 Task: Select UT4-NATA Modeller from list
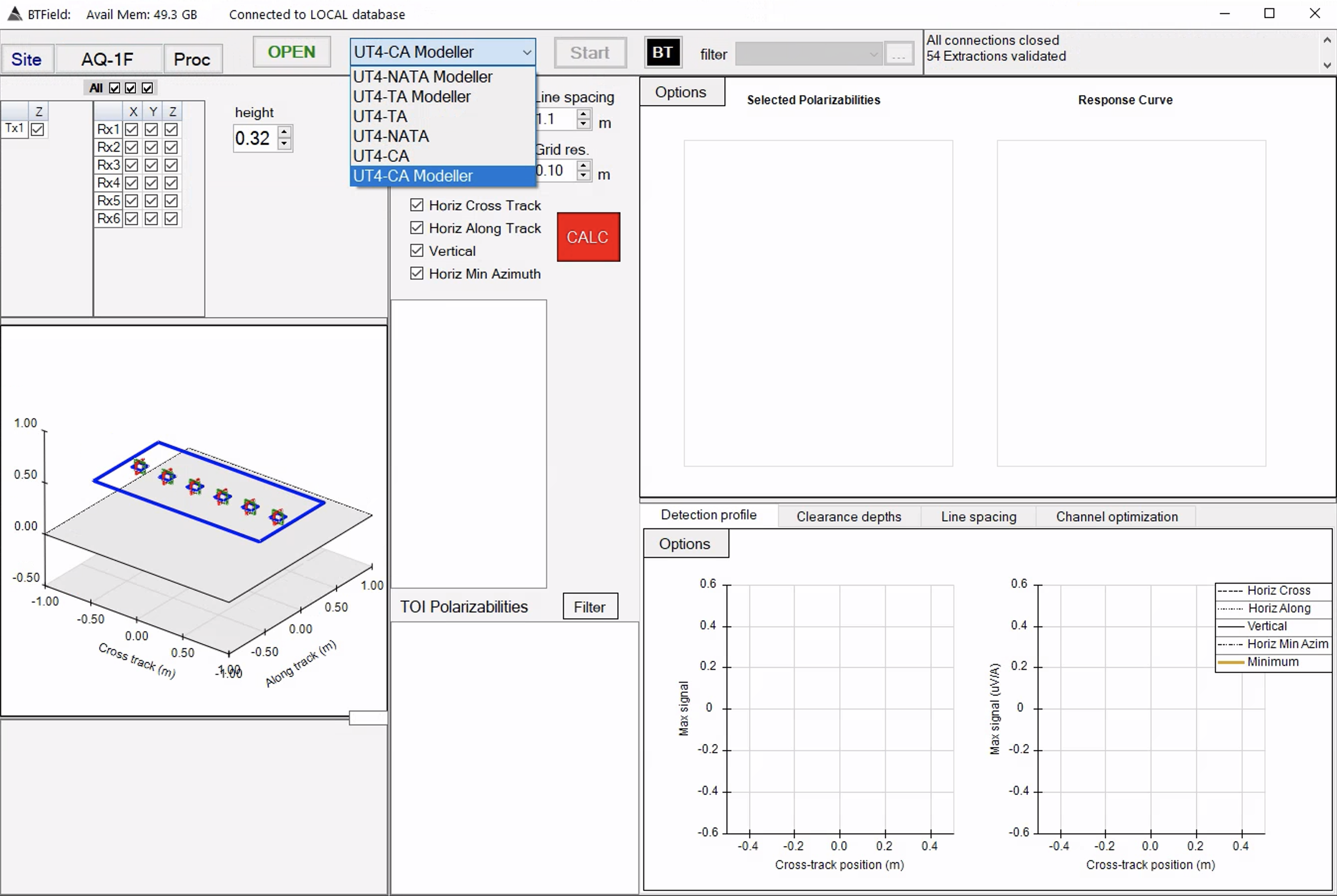(x=443, y=77)
